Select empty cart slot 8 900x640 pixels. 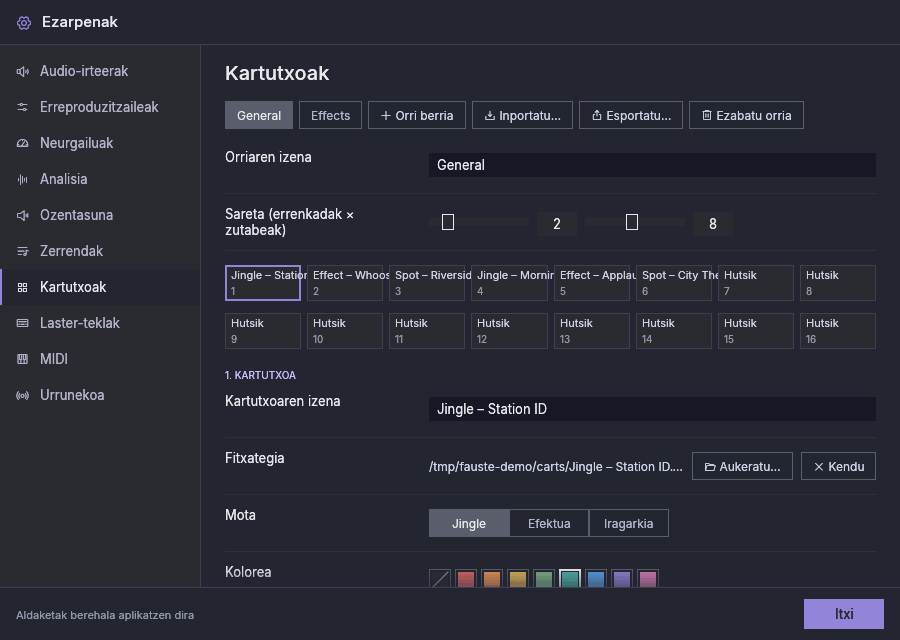[838, 283]
